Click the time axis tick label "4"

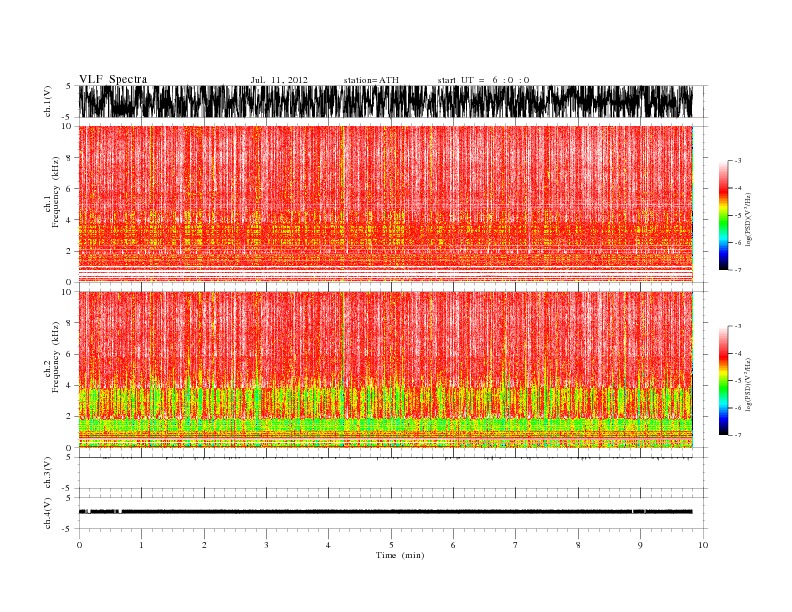pos(328,545)
